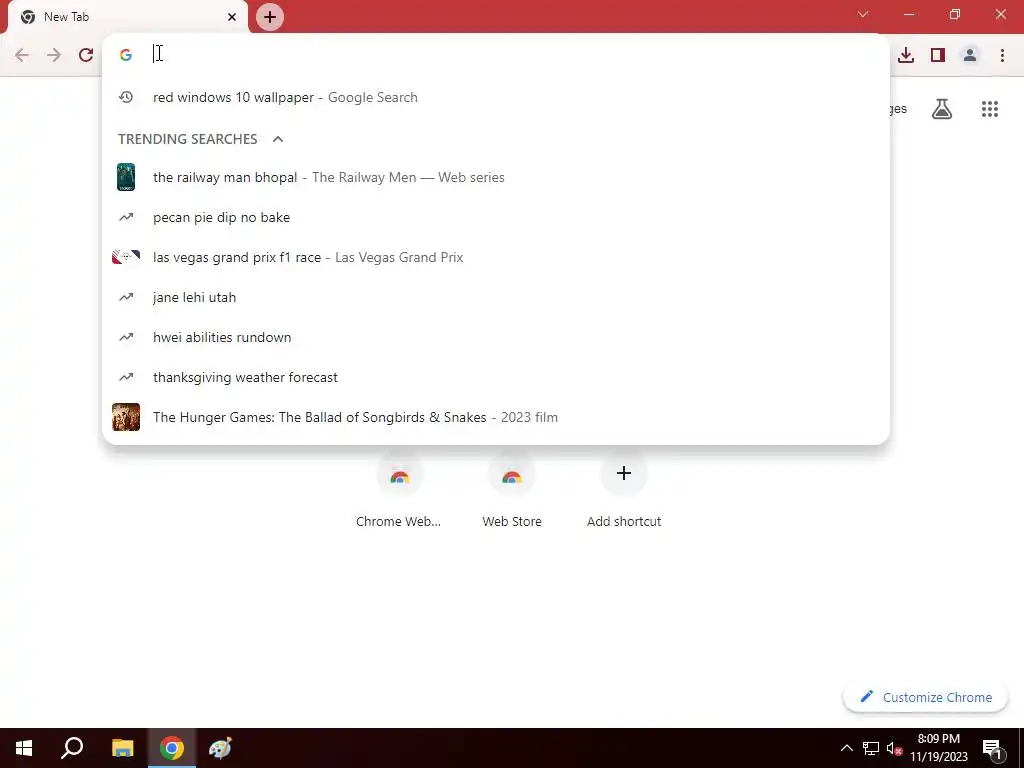Click the forward navigation arrow

(54, 55)
